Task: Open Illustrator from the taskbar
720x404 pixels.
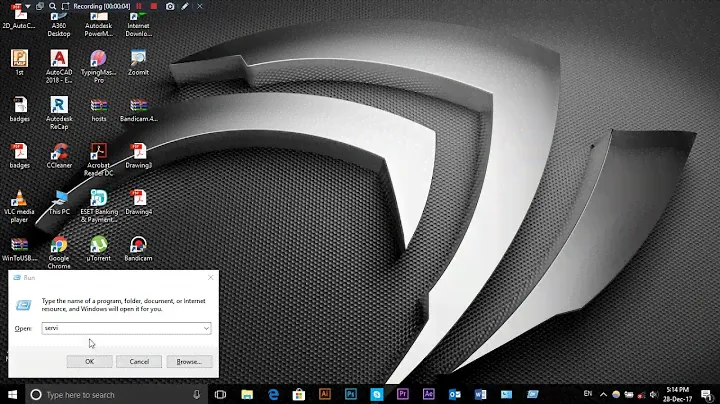Action: [x=325, y=394]
